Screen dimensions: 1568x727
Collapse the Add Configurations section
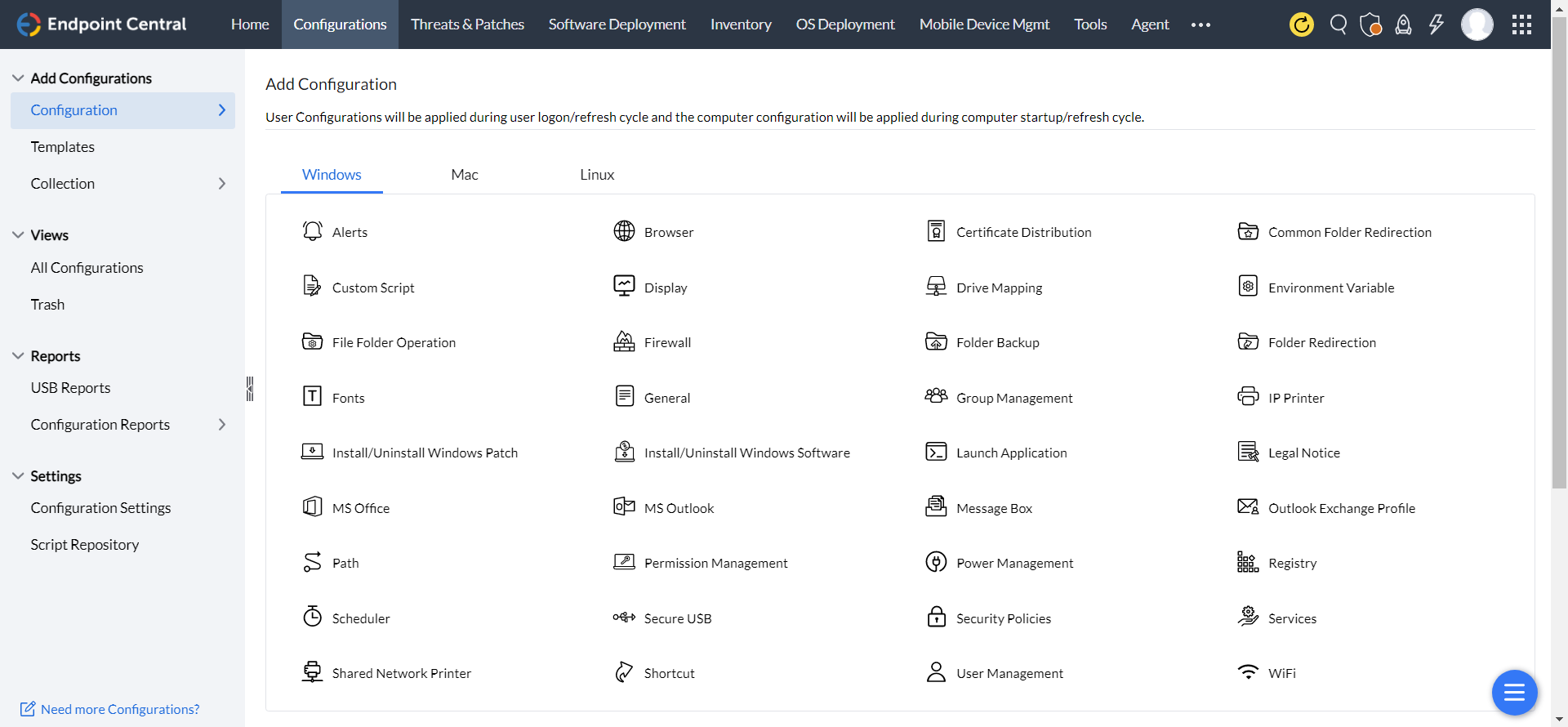[18, 78]
